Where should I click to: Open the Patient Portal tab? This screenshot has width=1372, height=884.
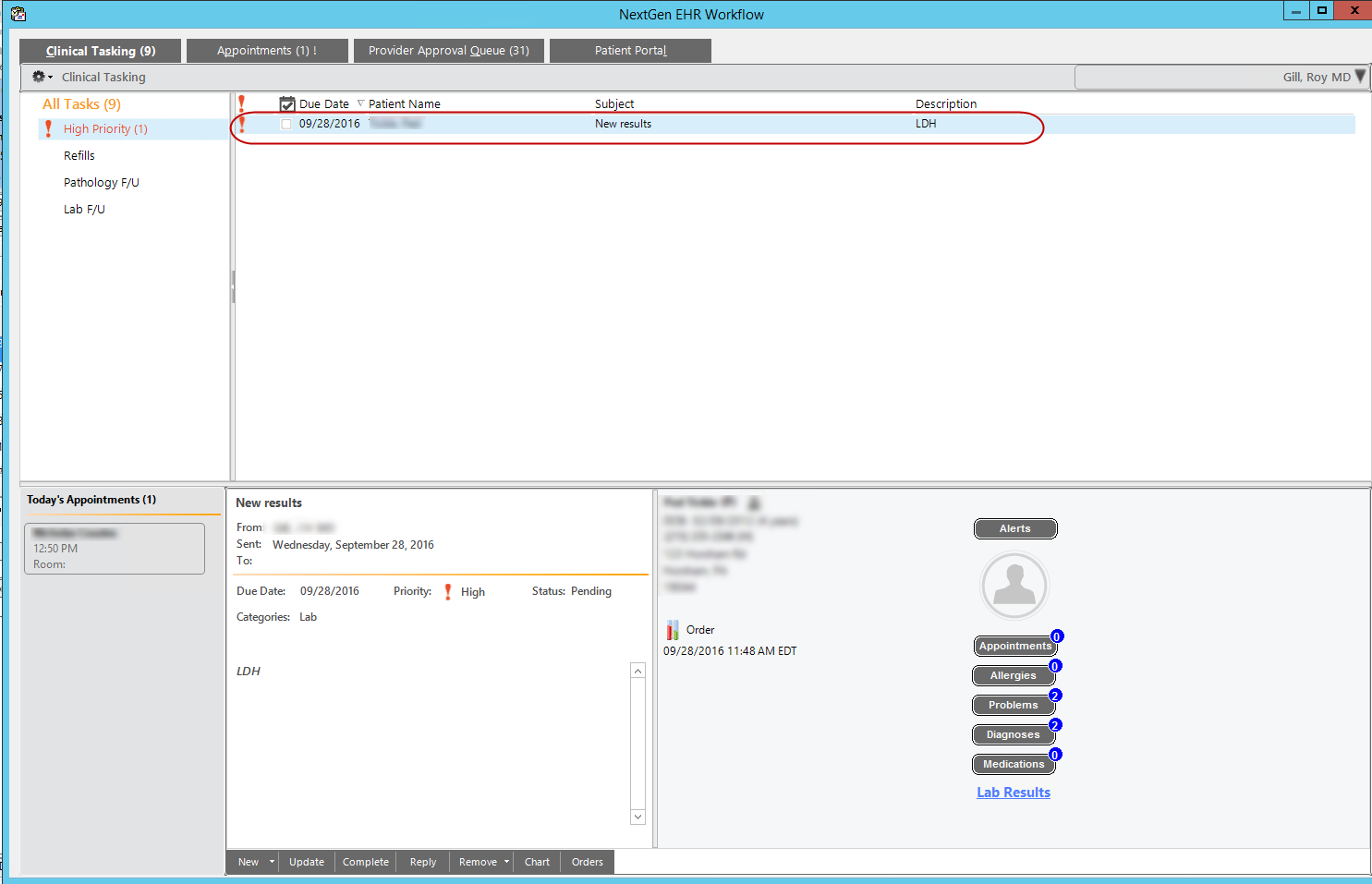pyautogui.click(x=630, y=51)
